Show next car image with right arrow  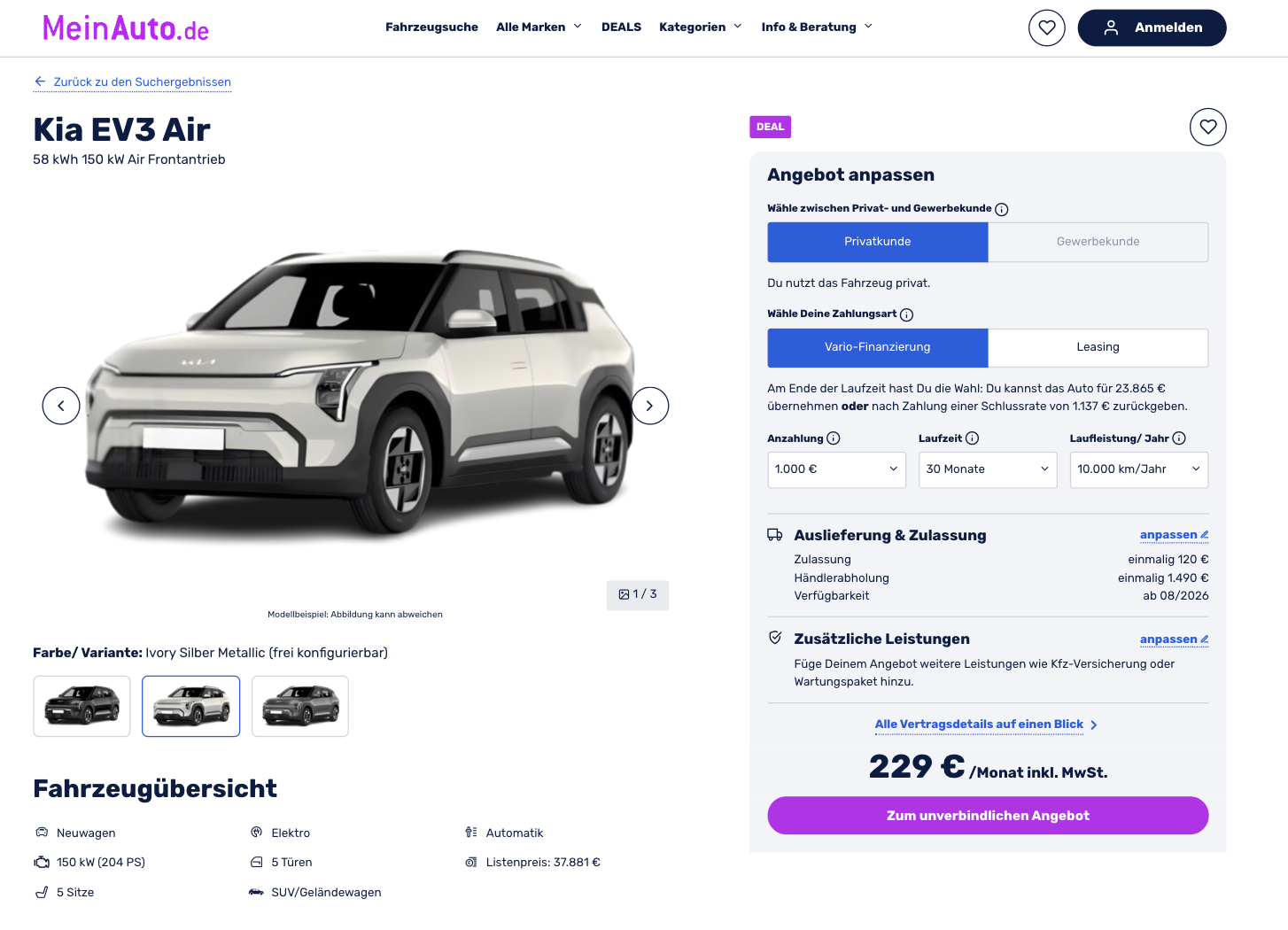coord(649,406)
